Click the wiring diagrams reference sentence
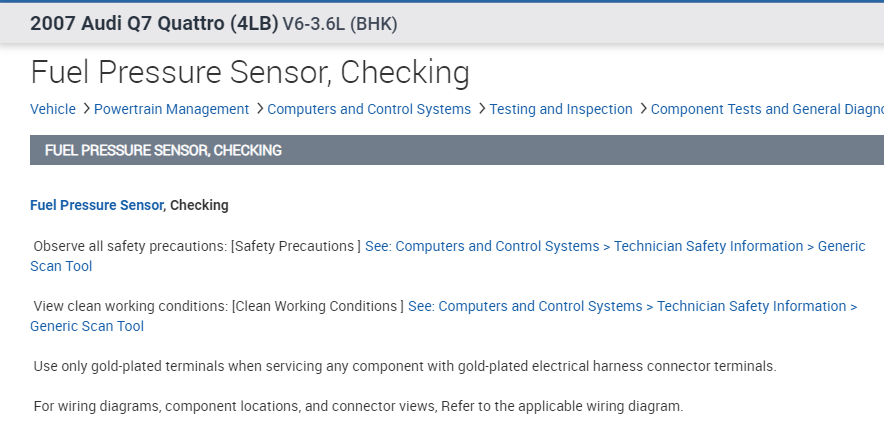Screen dimensions: 884x433 pos(358,407)
